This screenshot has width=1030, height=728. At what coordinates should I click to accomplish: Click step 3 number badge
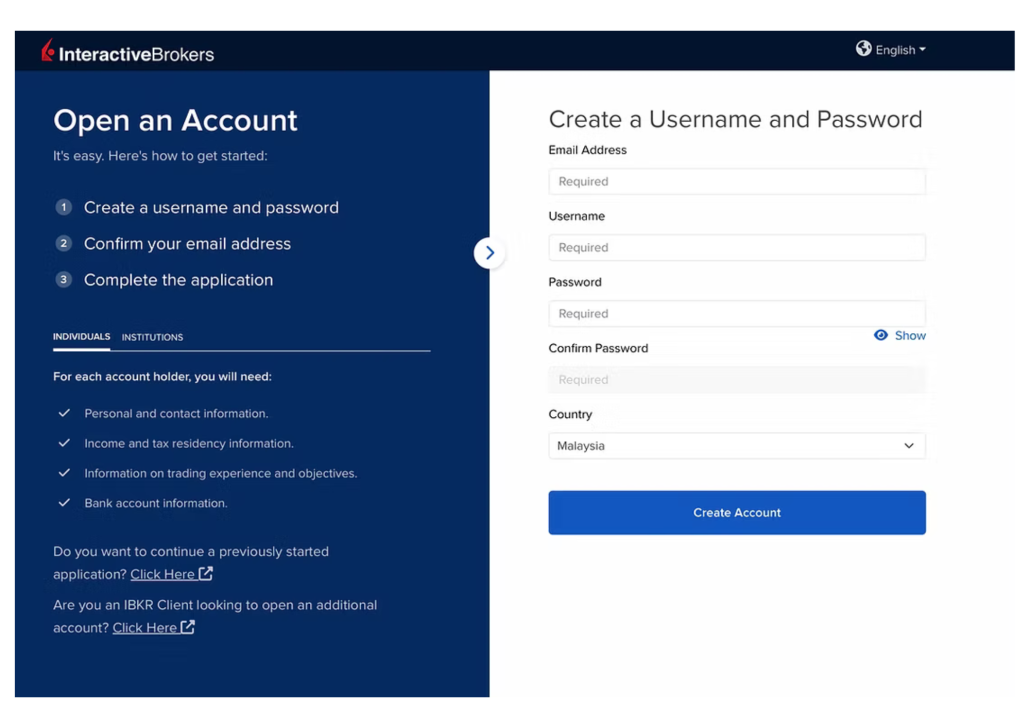64,280
